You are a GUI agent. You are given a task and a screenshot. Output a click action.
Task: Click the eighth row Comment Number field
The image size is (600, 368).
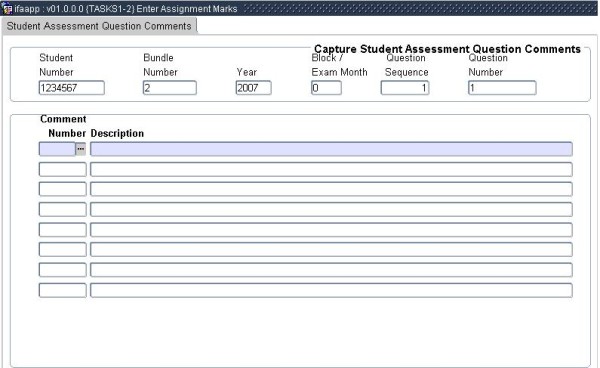tap(63, 290)
